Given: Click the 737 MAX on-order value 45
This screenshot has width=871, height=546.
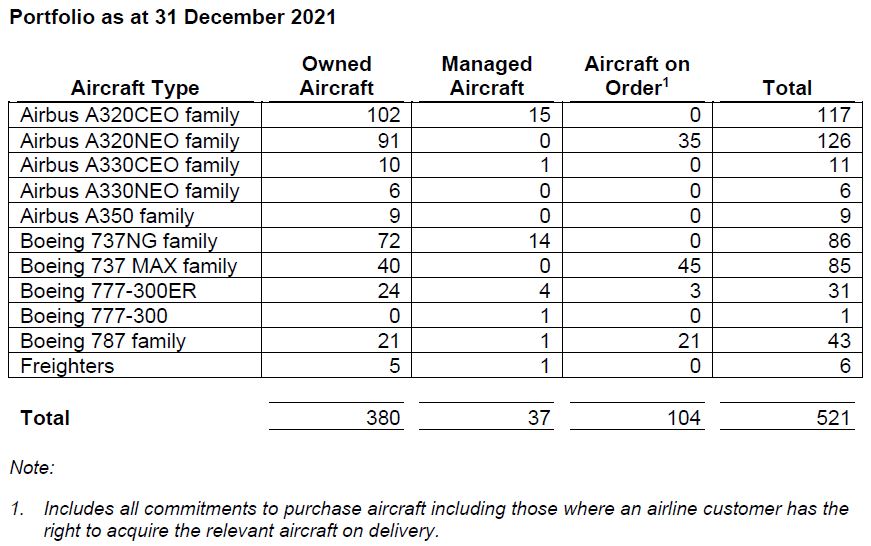Looking at the screenshot, I should click(688, 266).
